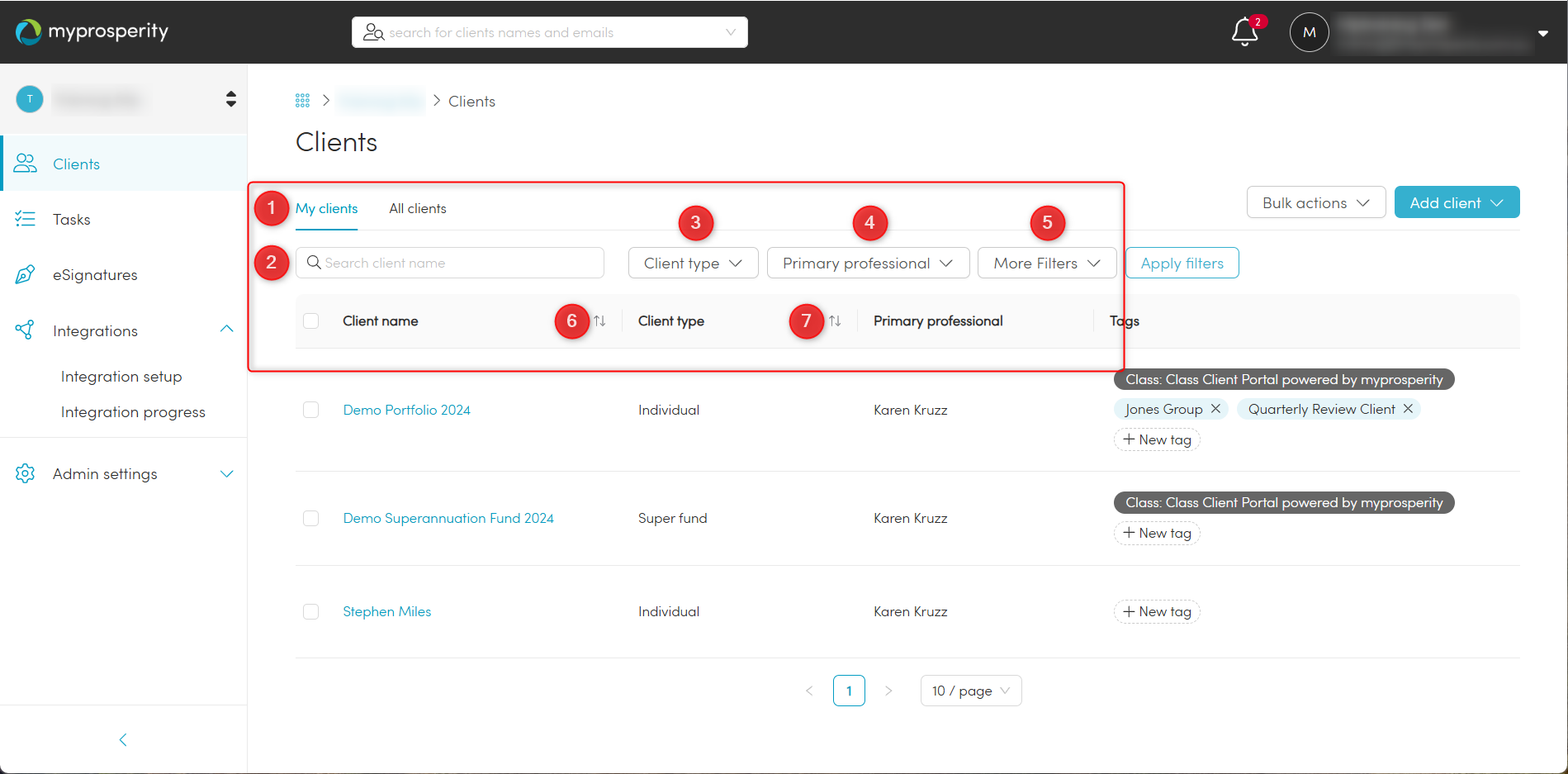Select the Stephen Miles checkbox

[x=311, y=611]
